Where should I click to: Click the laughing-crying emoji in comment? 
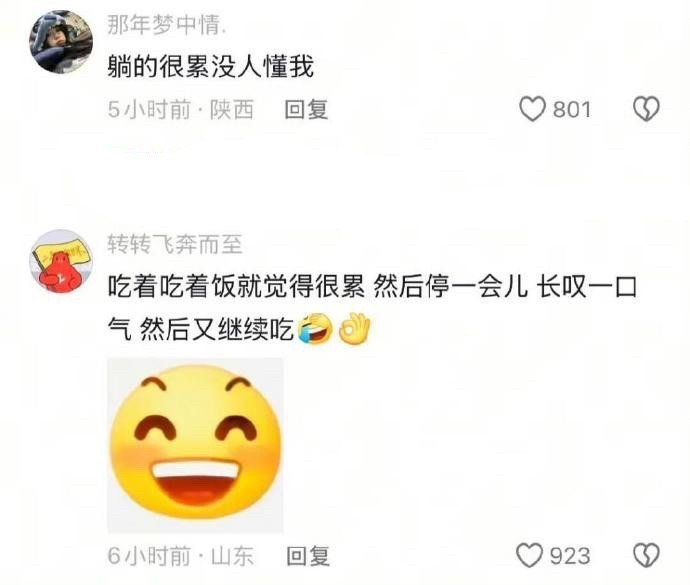316,328
